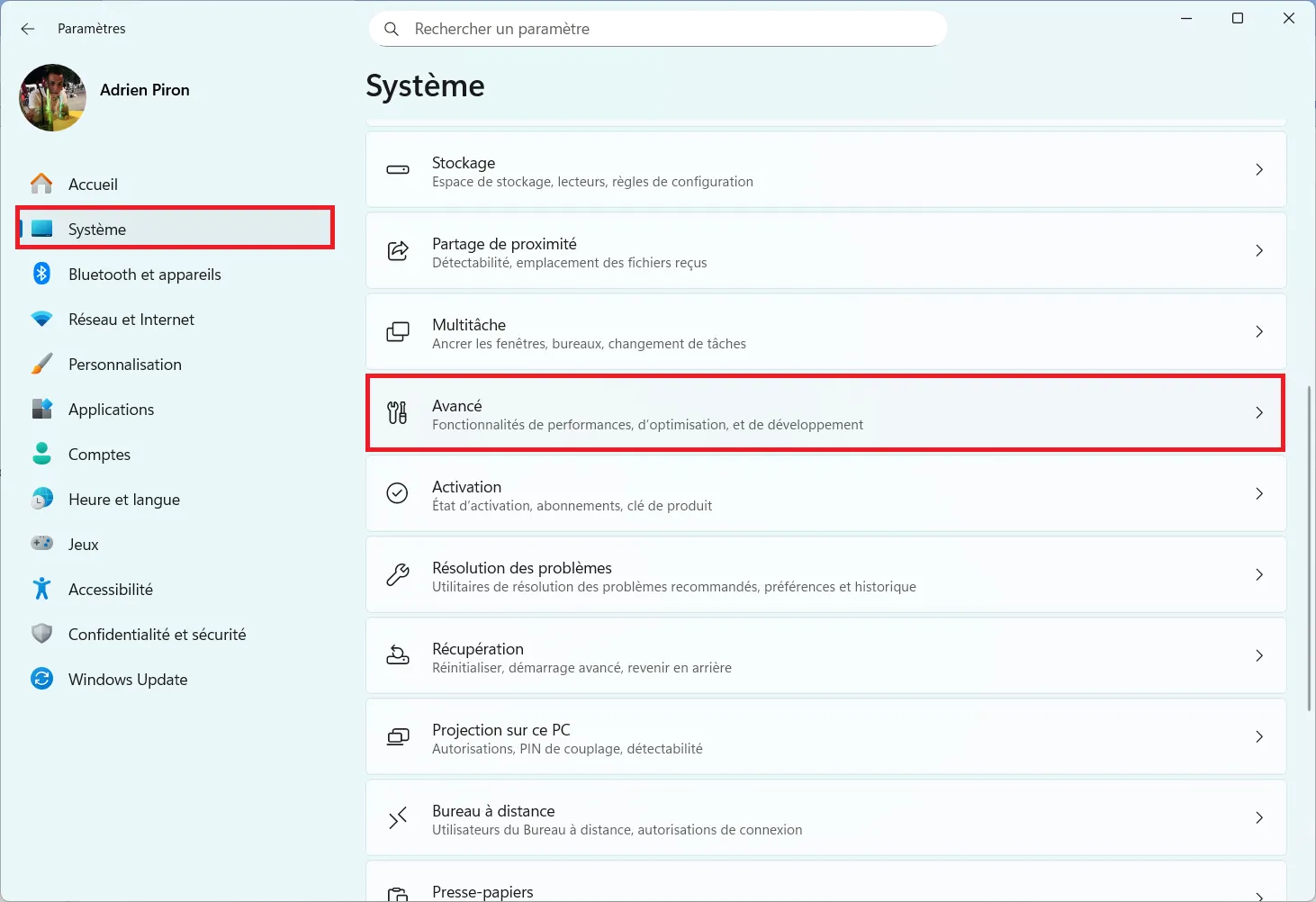Expand the Avancé settings chevron
This screenshot has width=1316, height=902.
coord(1259,413)
